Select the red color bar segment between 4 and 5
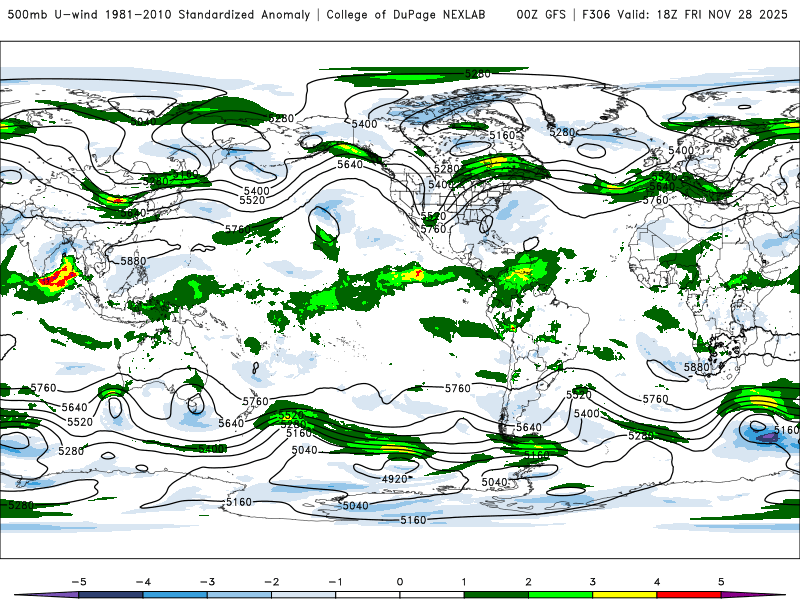800x600 pixels. click(688, 595)
